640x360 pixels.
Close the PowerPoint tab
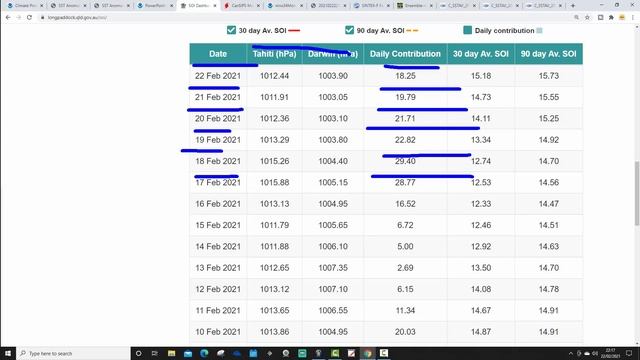pos(171,6)
